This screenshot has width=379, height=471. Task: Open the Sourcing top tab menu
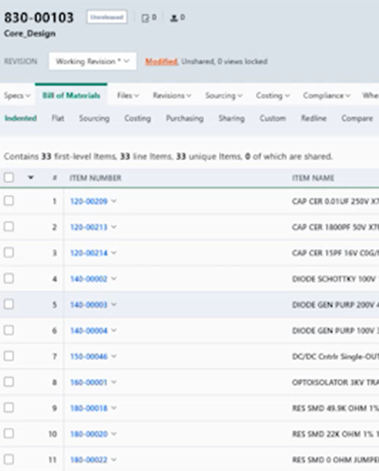[x=224, y=96]
